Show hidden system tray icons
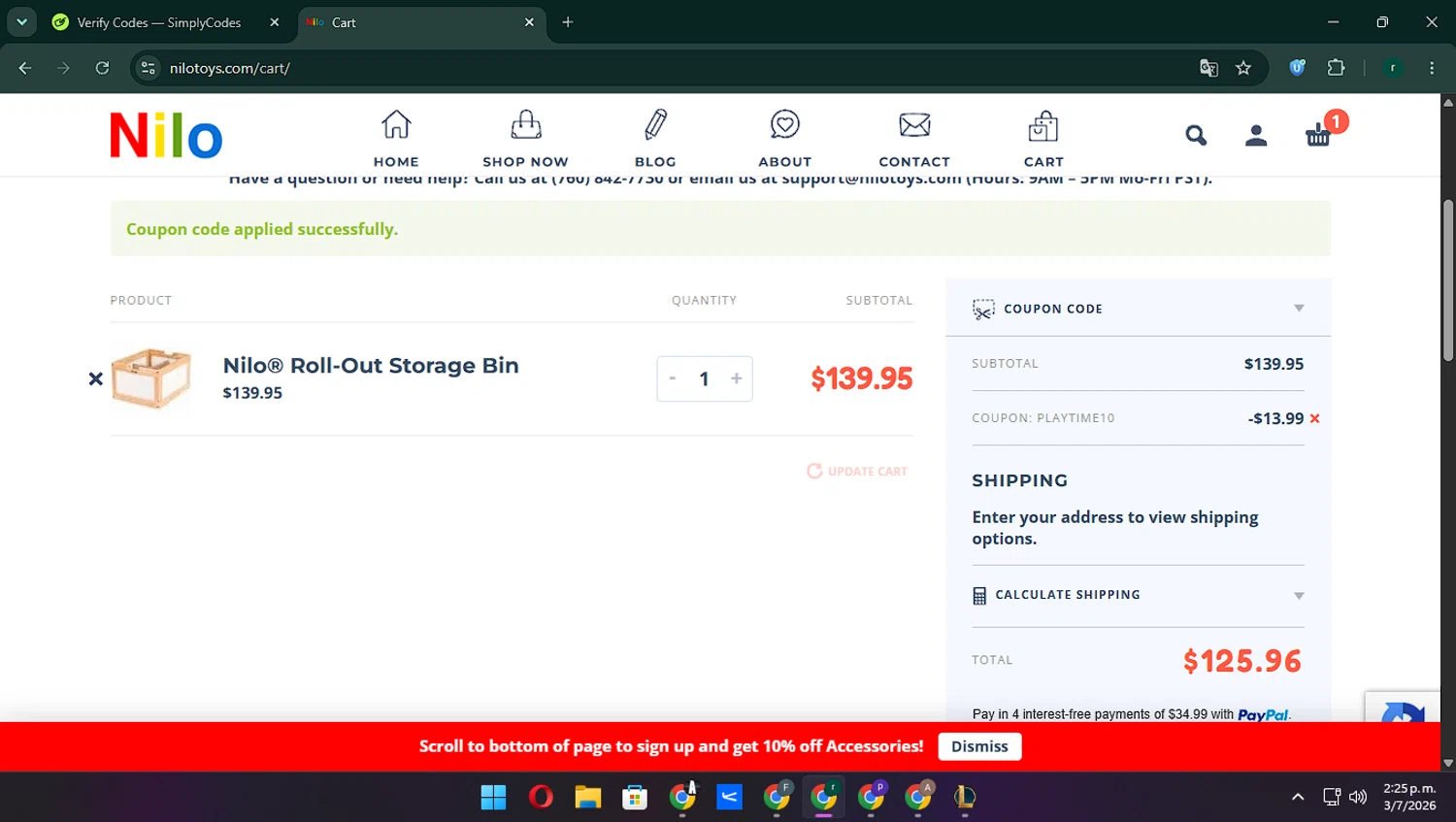 [x=1298, y=797]
